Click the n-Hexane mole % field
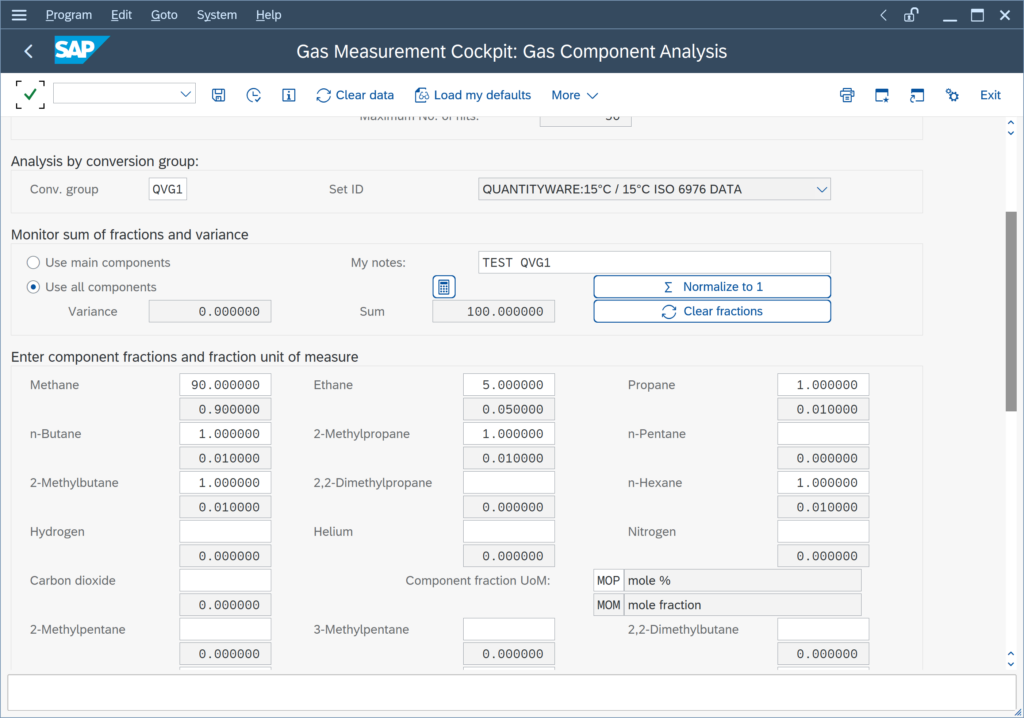The height and width of the screenshot is (718, 1024). [x=823, y=483]
